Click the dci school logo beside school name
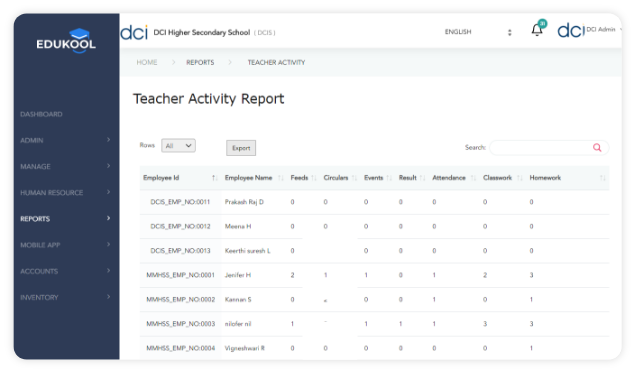This screenshot has width=635, height=373. pyautogui.click(x=134, y=32)
